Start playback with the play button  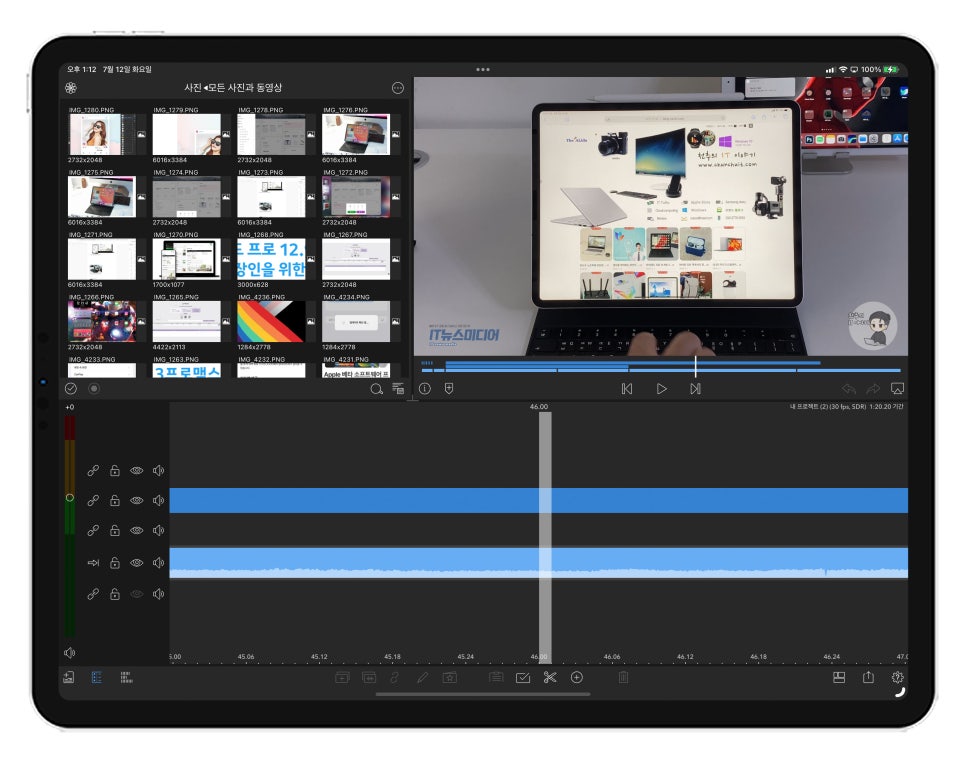(x=662, y=389)
